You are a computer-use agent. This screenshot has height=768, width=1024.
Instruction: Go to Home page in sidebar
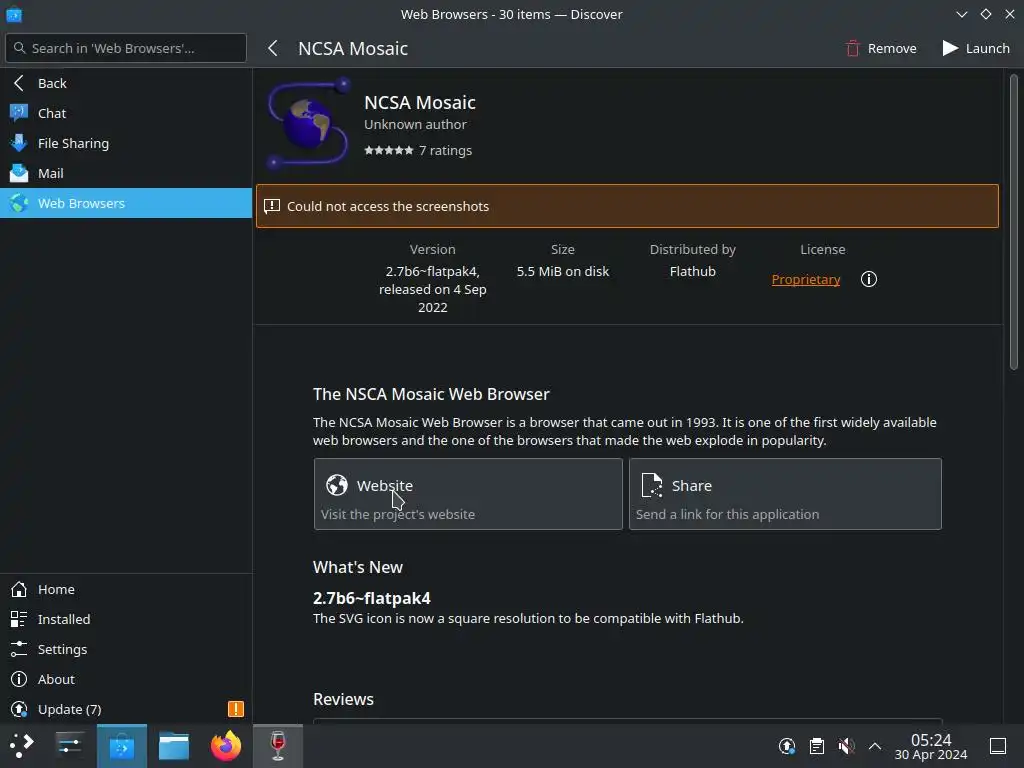(x=126, y=589)
